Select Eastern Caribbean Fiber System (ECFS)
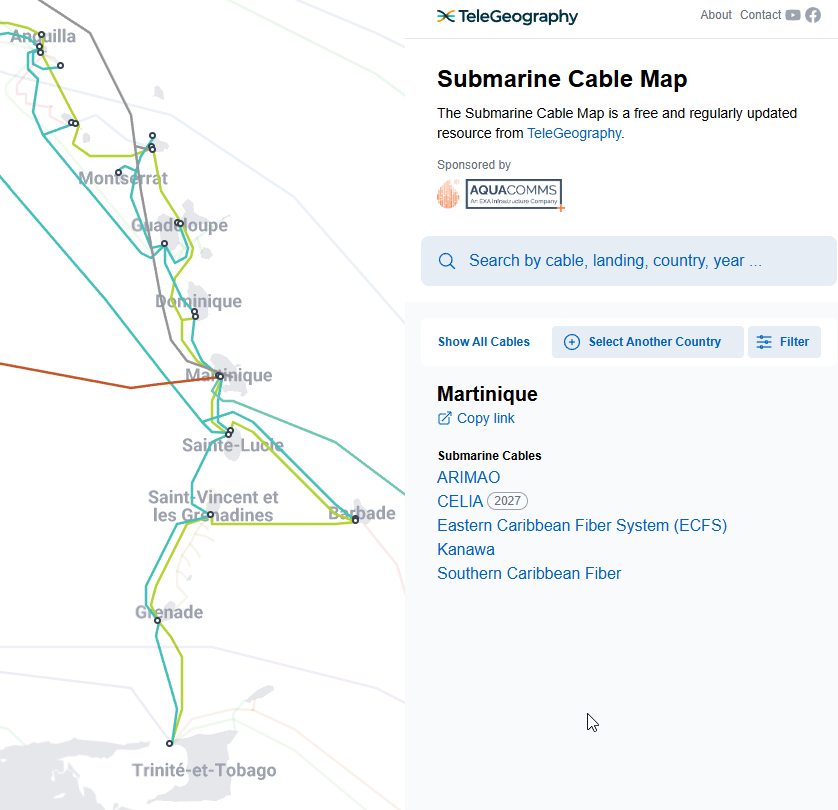 click(581, 525)
